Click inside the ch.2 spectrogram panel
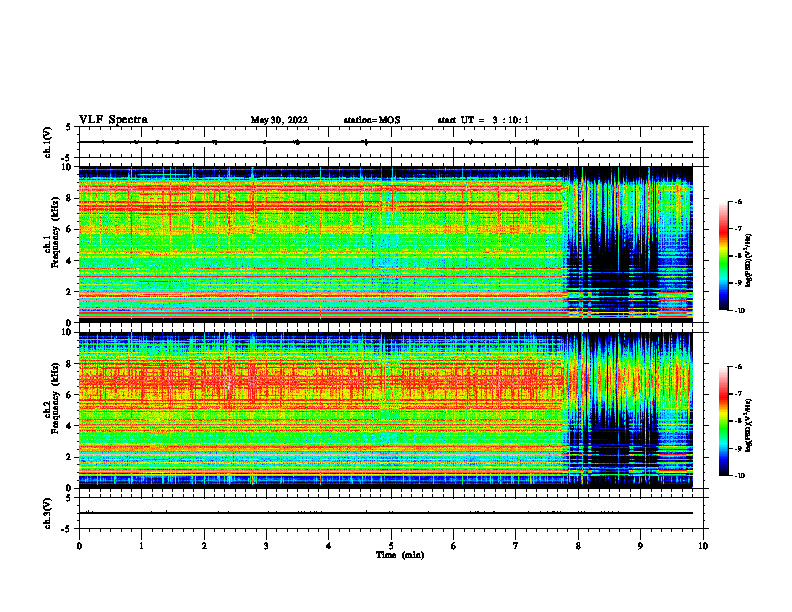The image size is (792, 612). coord(391,410)
